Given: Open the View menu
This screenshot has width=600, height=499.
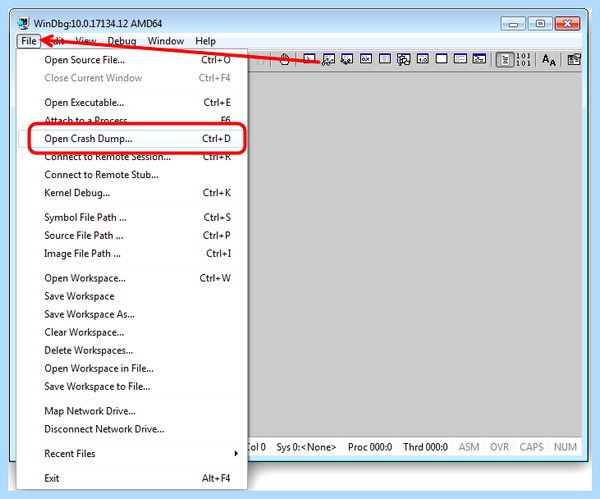Looking at the screenshot, I should 86,41.
